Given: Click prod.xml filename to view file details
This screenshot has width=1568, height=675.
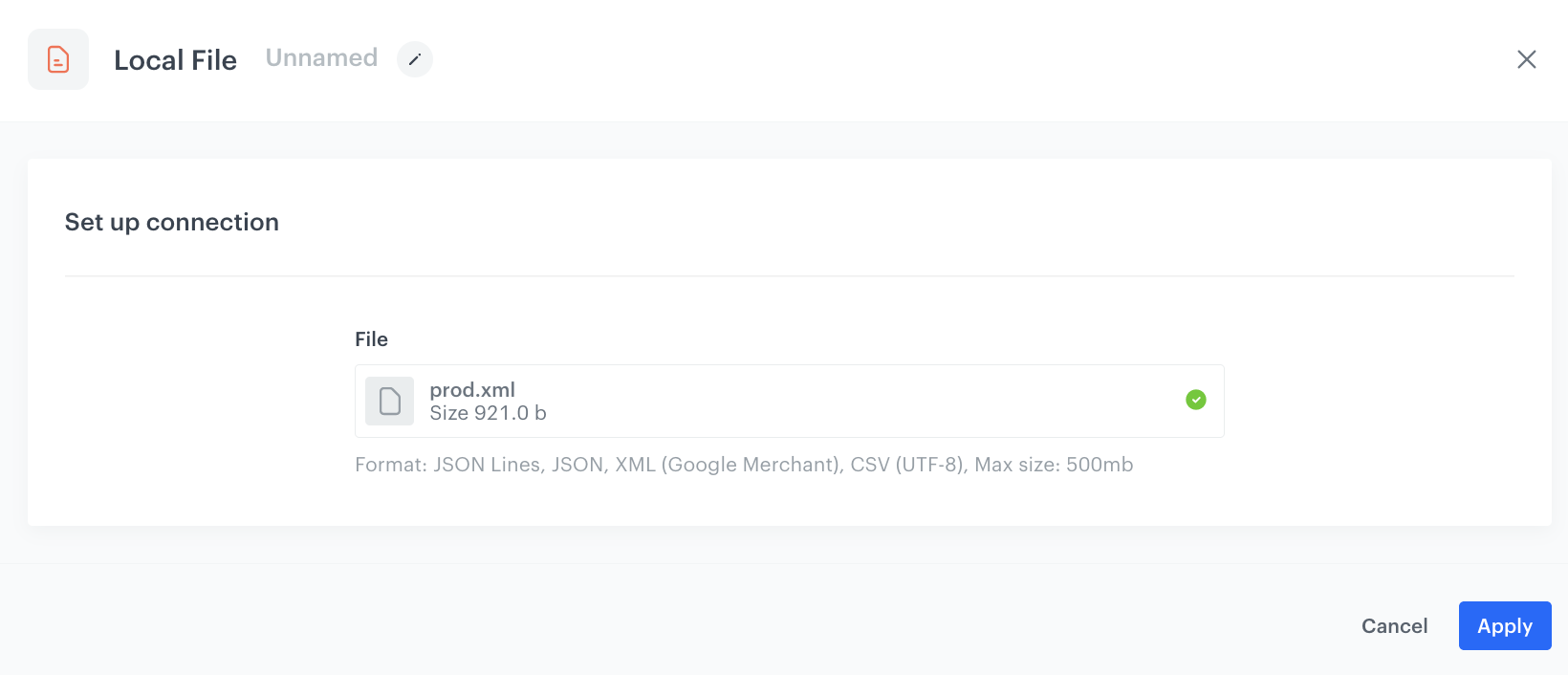Looking at the screenshot, I should (x=471, y=389).
